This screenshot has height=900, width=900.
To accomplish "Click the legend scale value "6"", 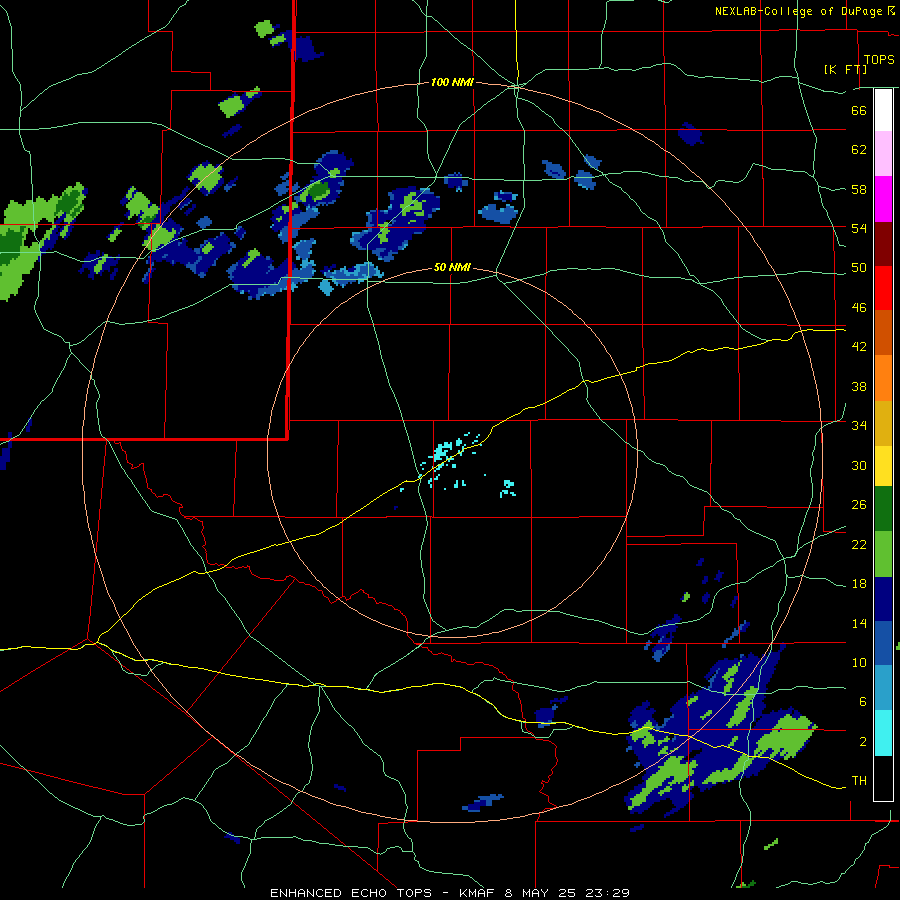I will [863, 701].
